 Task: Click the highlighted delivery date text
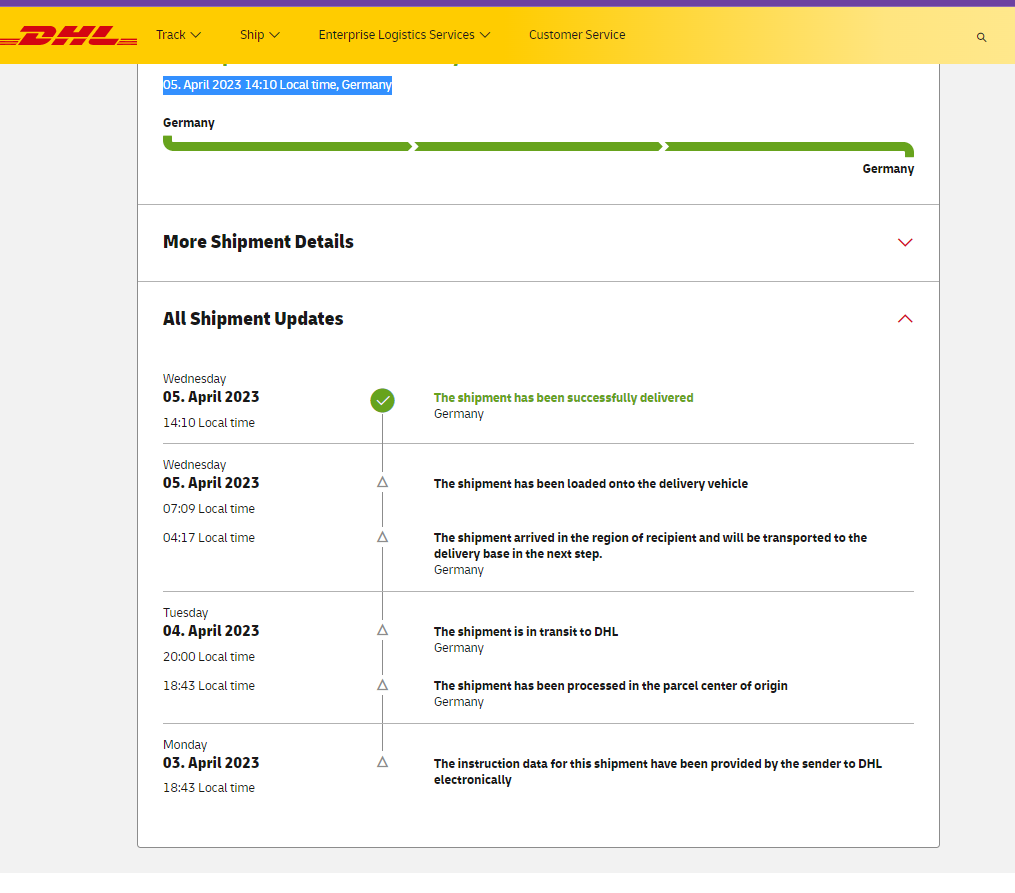277,85
